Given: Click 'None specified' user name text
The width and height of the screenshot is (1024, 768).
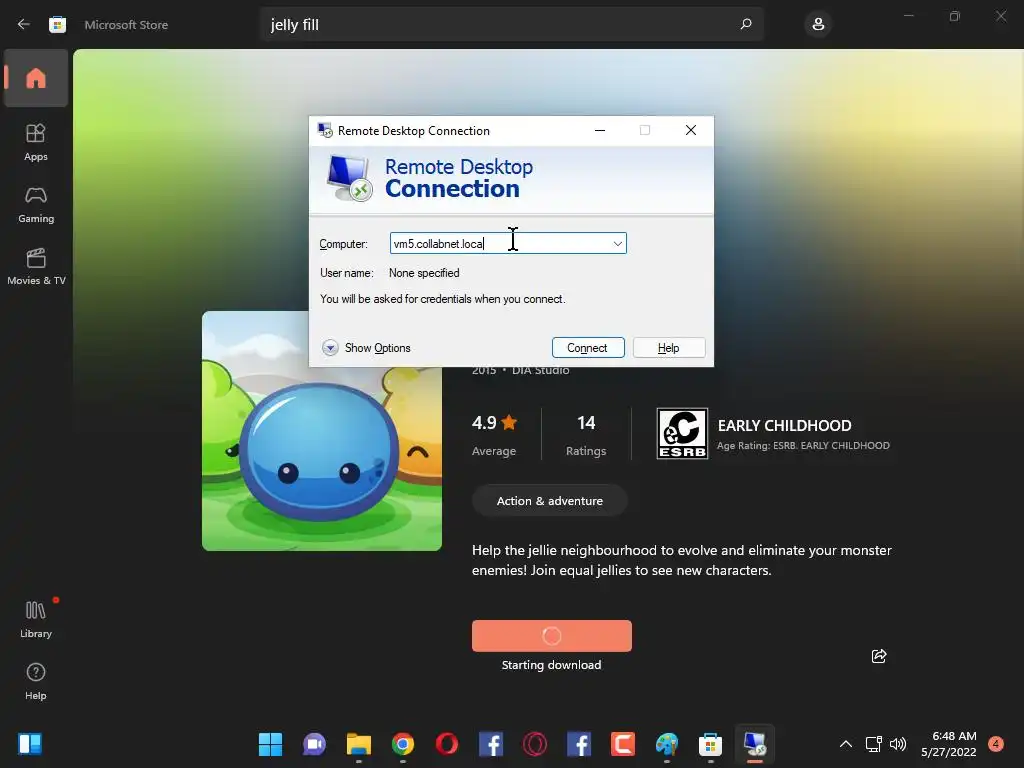Looking at the screenshot, I should pos(424,273).
